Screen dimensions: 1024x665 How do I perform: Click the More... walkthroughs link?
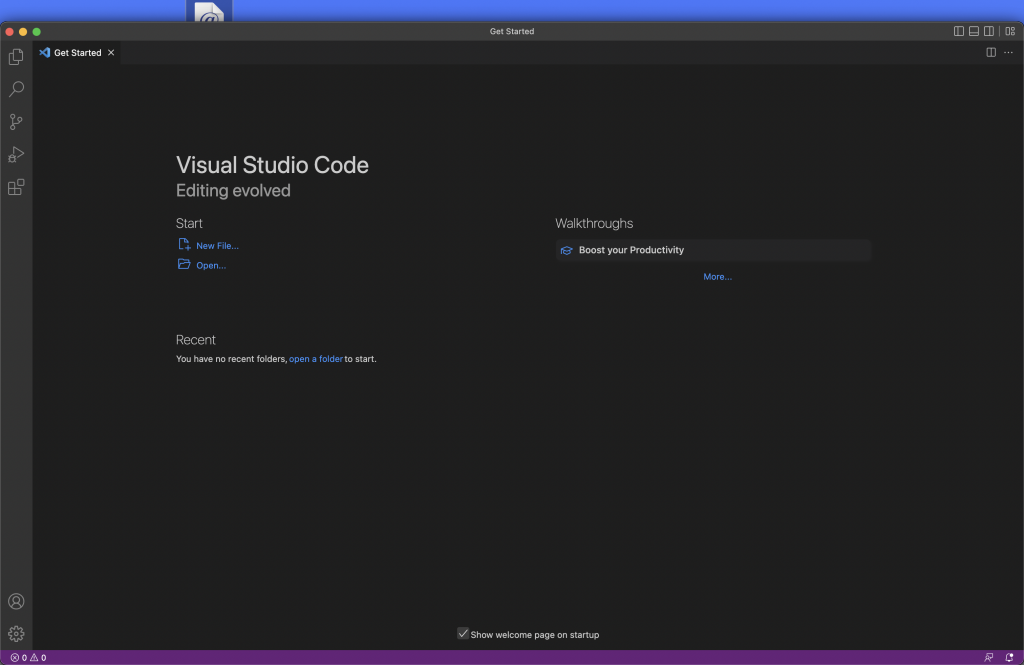pyautogui.click(x=717, y=277)
